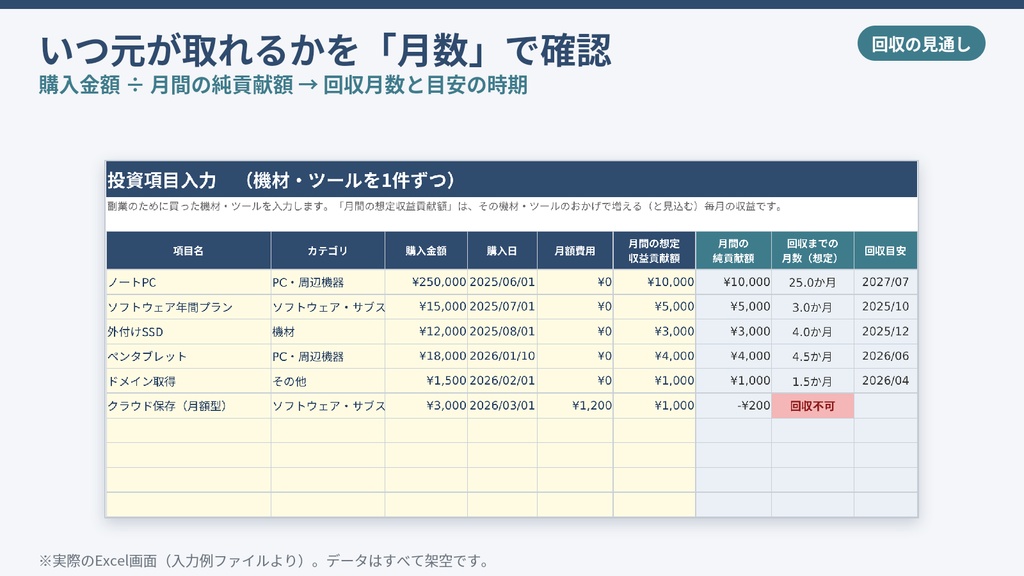Click the slide title いつ元が取れるかを「月数」で確認
The image size is (1024, 576).
(x=325, y=50)
